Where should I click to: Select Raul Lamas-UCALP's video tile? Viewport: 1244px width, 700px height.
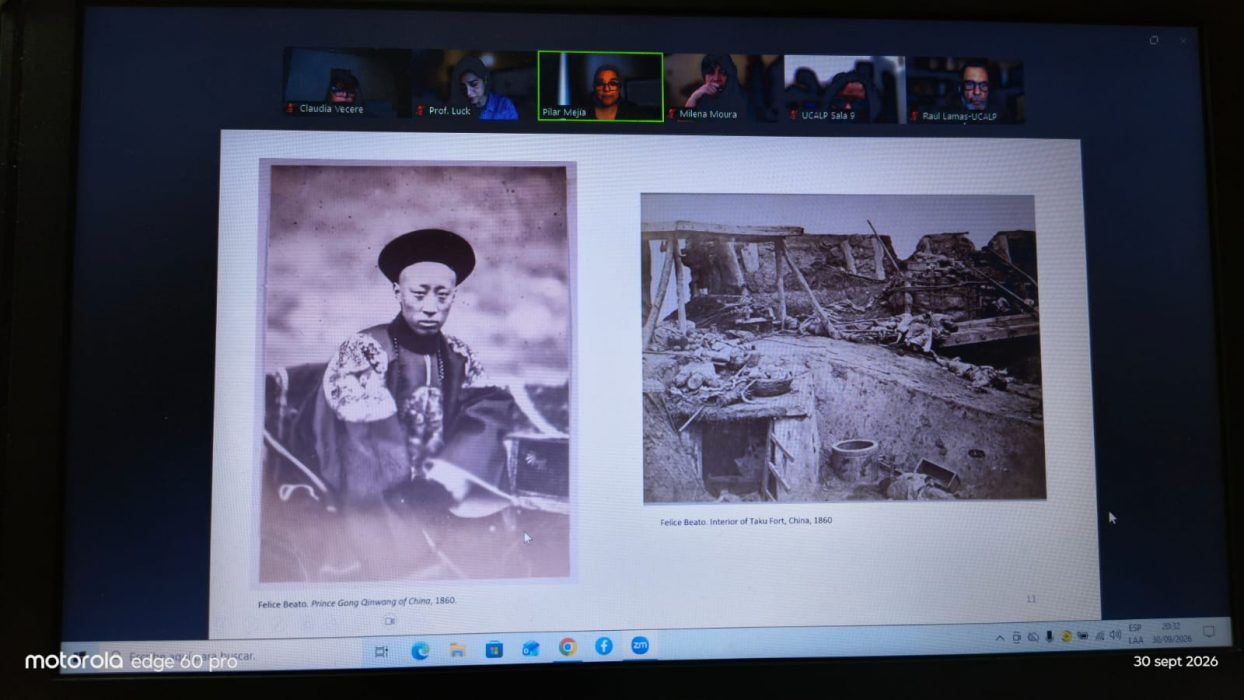[965, 90]
